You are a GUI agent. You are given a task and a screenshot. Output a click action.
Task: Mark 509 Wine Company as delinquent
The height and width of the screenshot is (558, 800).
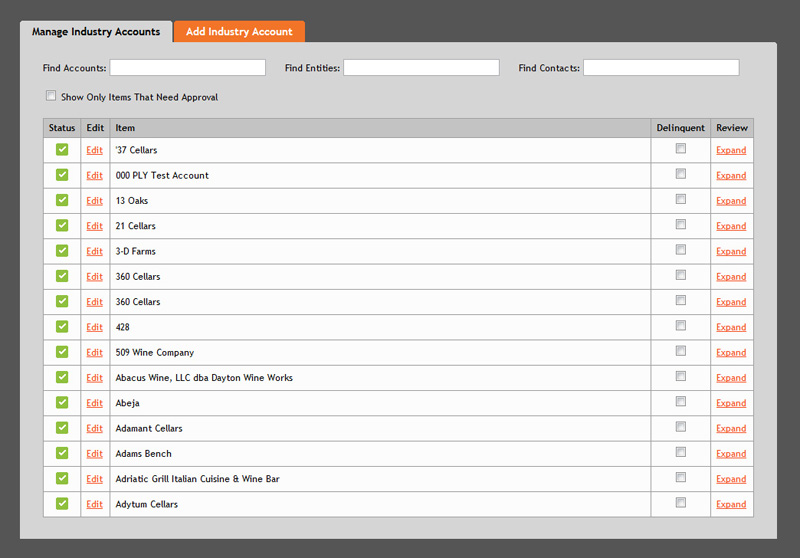click(x=681, y=351)
